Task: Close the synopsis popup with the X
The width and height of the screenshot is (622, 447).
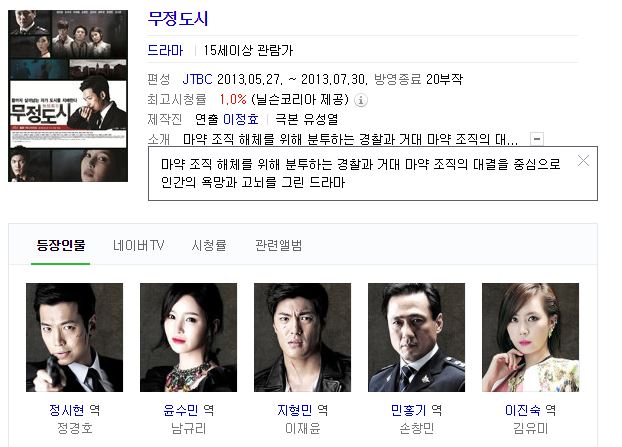Action: (x=583, y=161)
